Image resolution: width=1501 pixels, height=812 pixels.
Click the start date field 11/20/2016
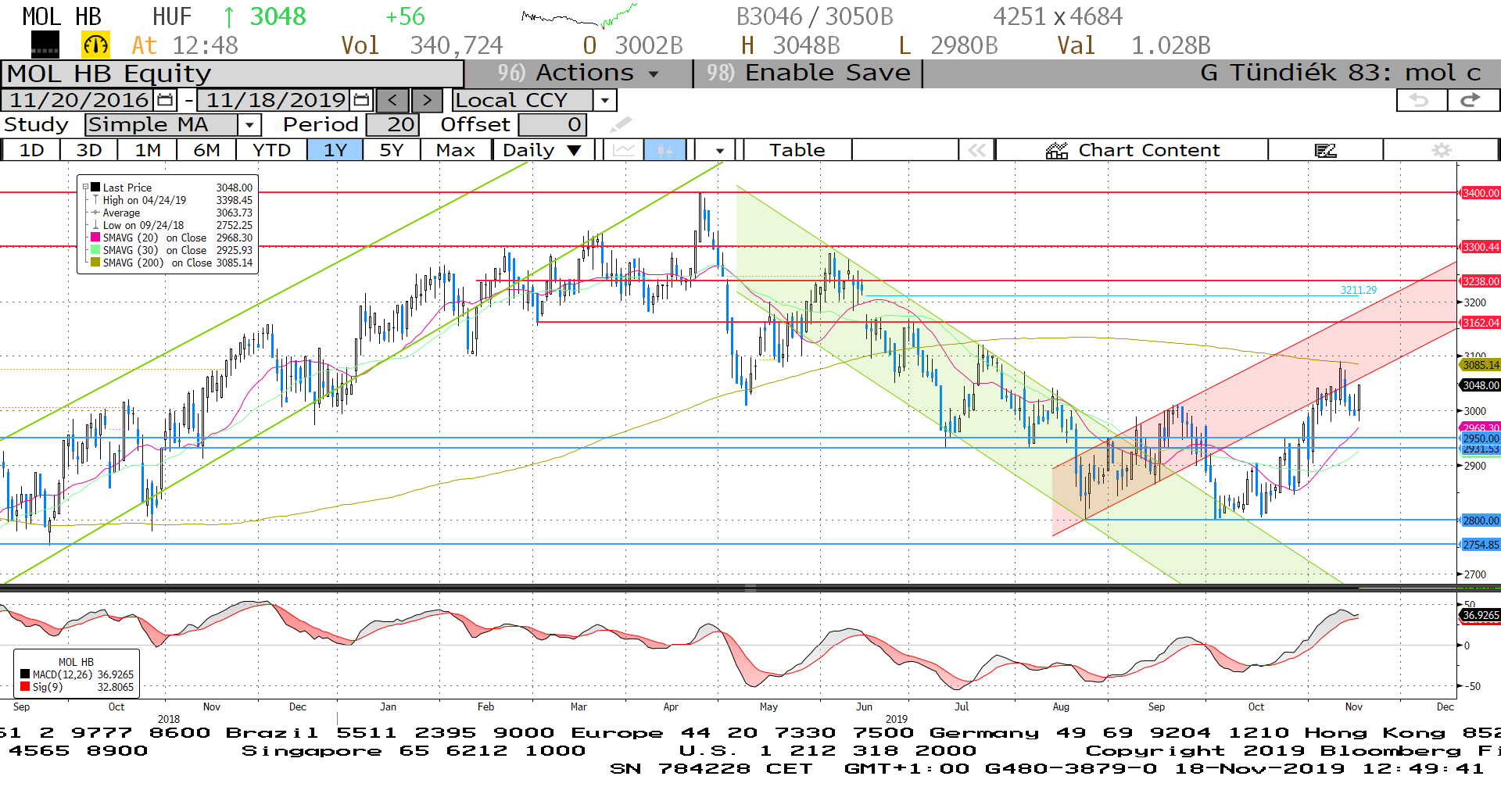tap(79, 100)
